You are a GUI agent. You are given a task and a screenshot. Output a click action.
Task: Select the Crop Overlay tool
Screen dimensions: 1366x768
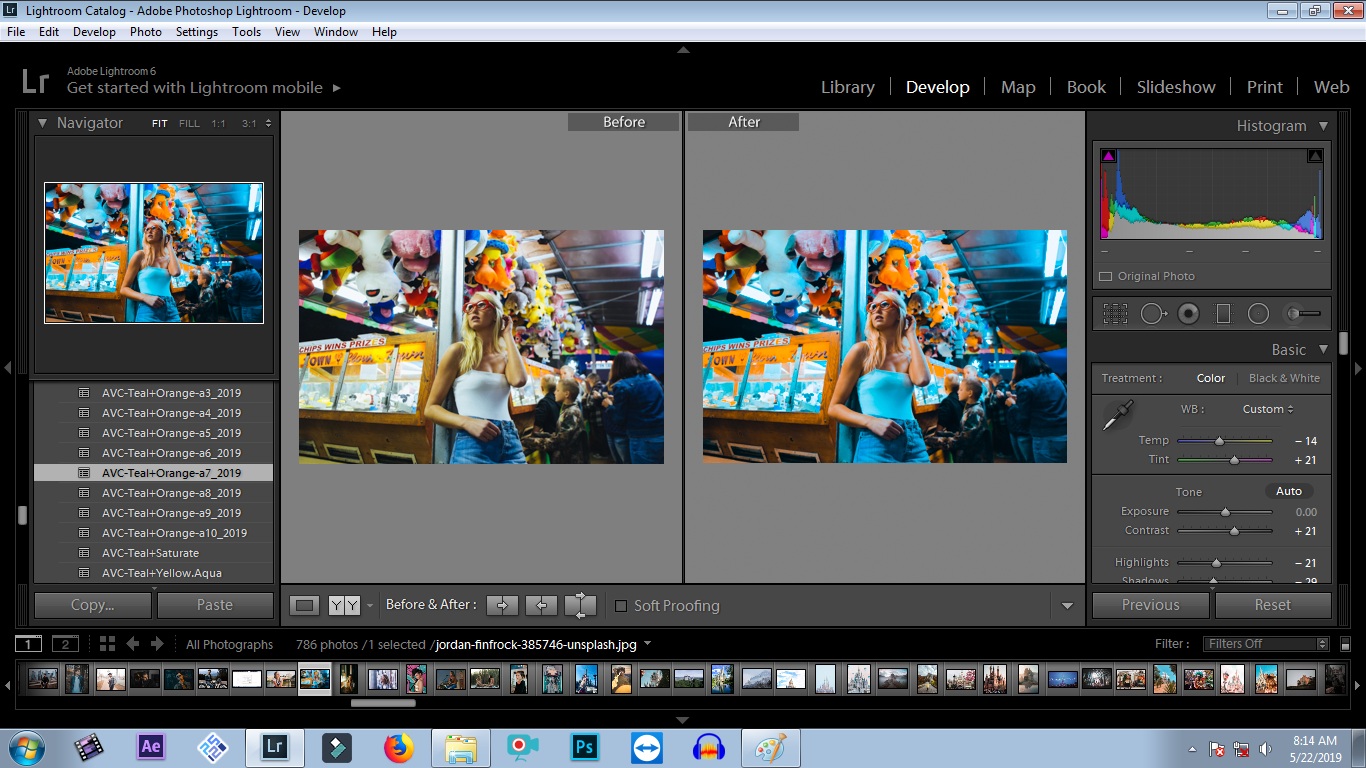1115,313
